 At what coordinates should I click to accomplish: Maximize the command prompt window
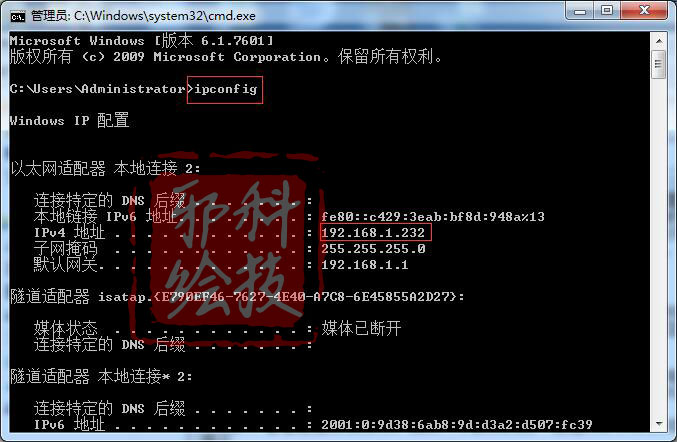(607, 11)
